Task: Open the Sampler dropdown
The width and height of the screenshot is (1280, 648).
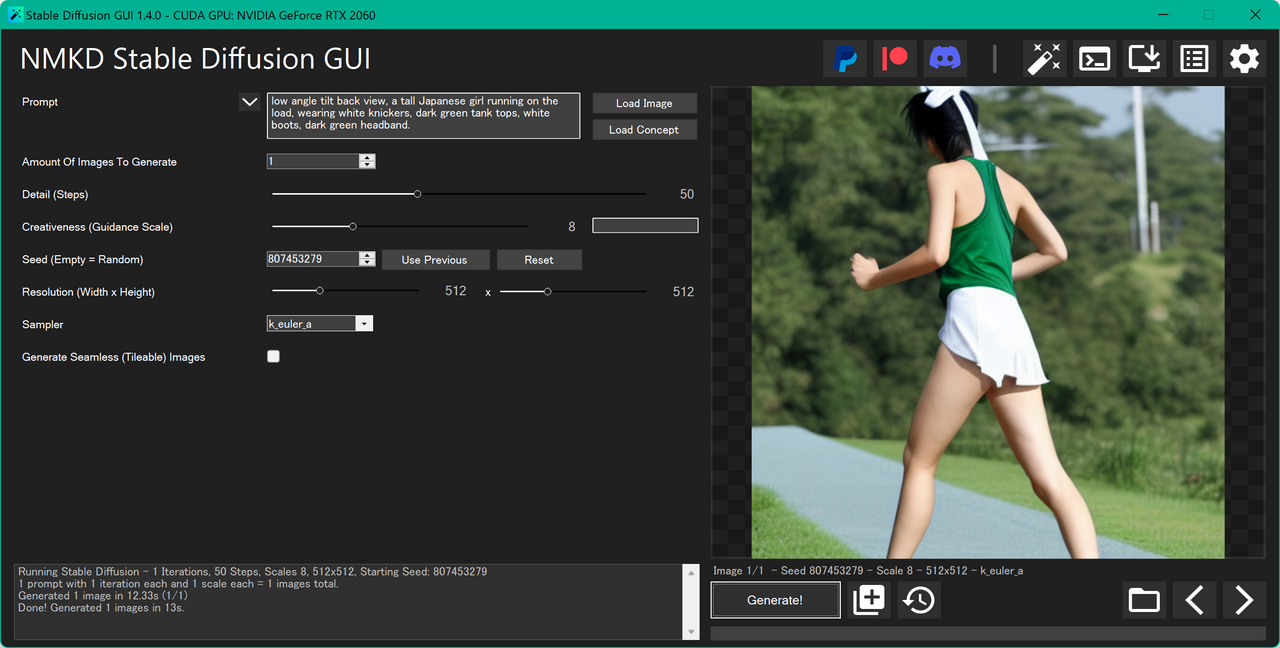Action: 364,323
